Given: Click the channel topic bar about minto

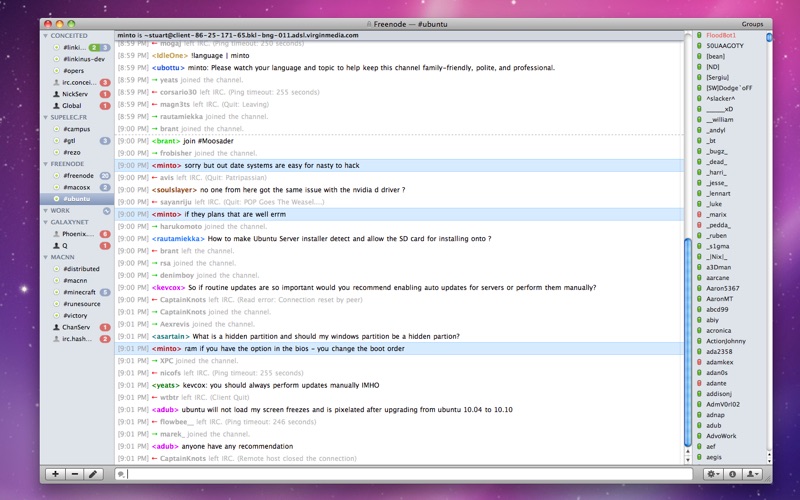Looking at the screenshot, I should tap(399, 35).
